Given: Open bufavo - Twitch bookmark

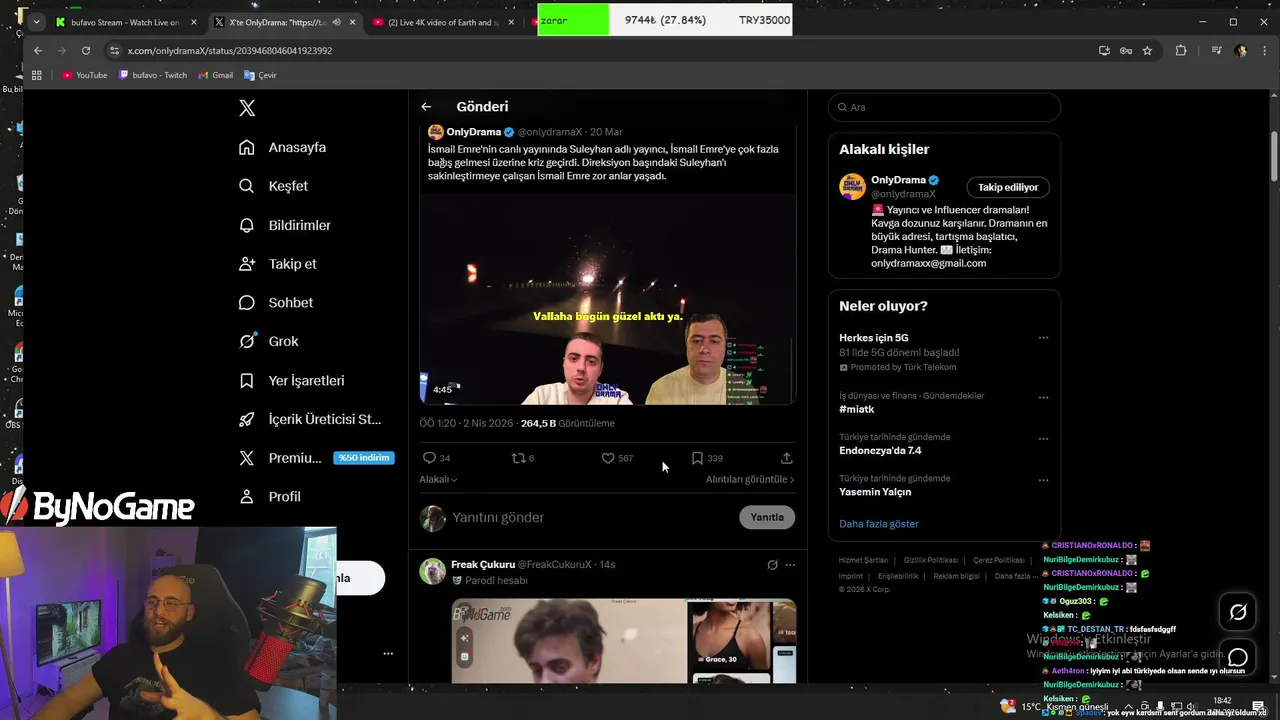Looking at the screenshot, I should (x=153, y=75).
